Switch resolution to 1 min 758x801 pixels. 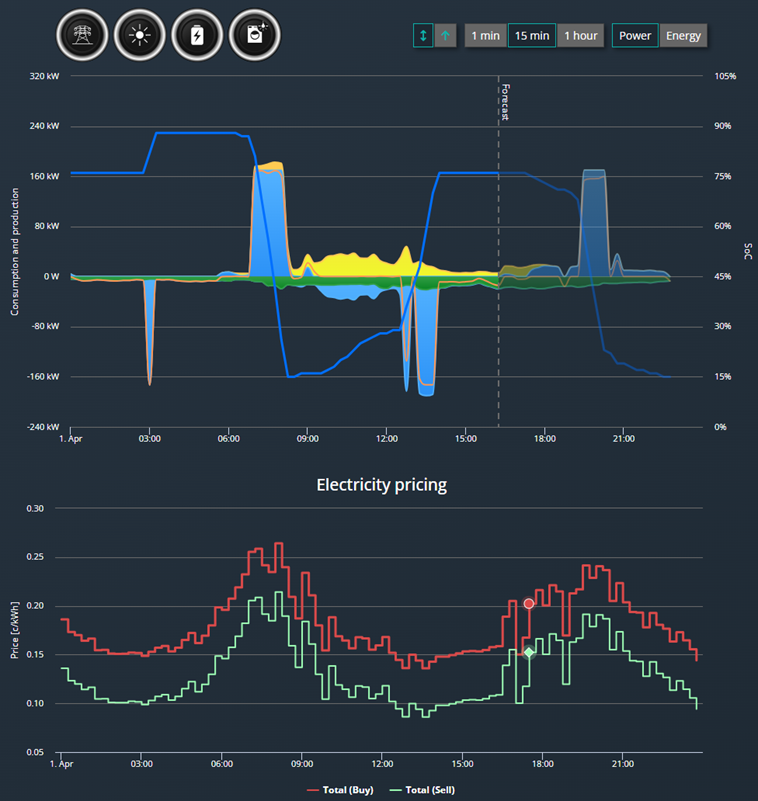pyautogui.click(x=485, y=36)
